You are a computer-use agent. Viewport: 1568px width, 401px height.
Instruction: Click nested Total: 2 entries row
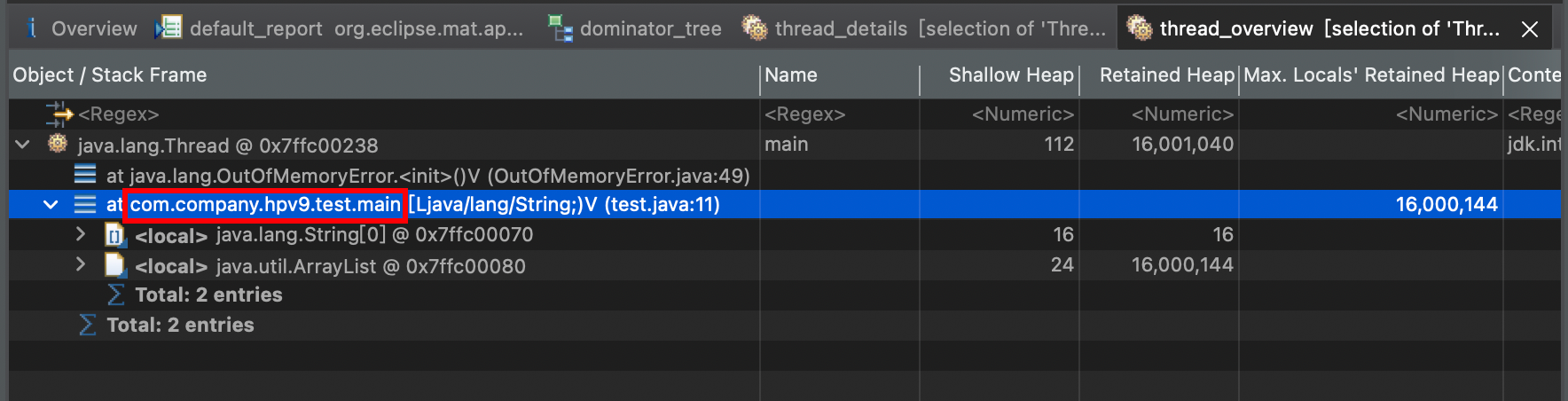[208, 295]
